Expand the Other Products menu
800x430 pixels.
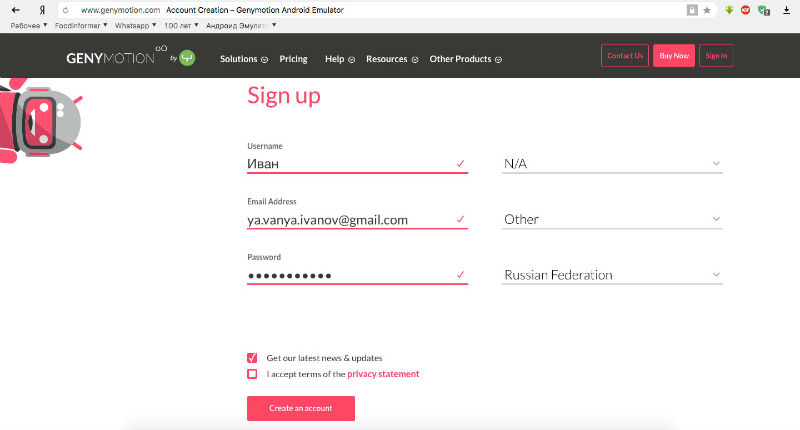coord(465,59)
